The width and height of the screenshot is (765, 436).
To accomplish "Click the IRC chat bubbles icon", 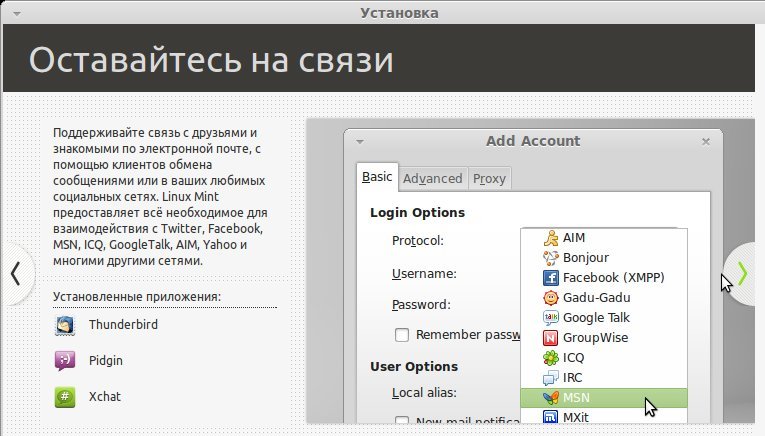I will coord(551,378).
